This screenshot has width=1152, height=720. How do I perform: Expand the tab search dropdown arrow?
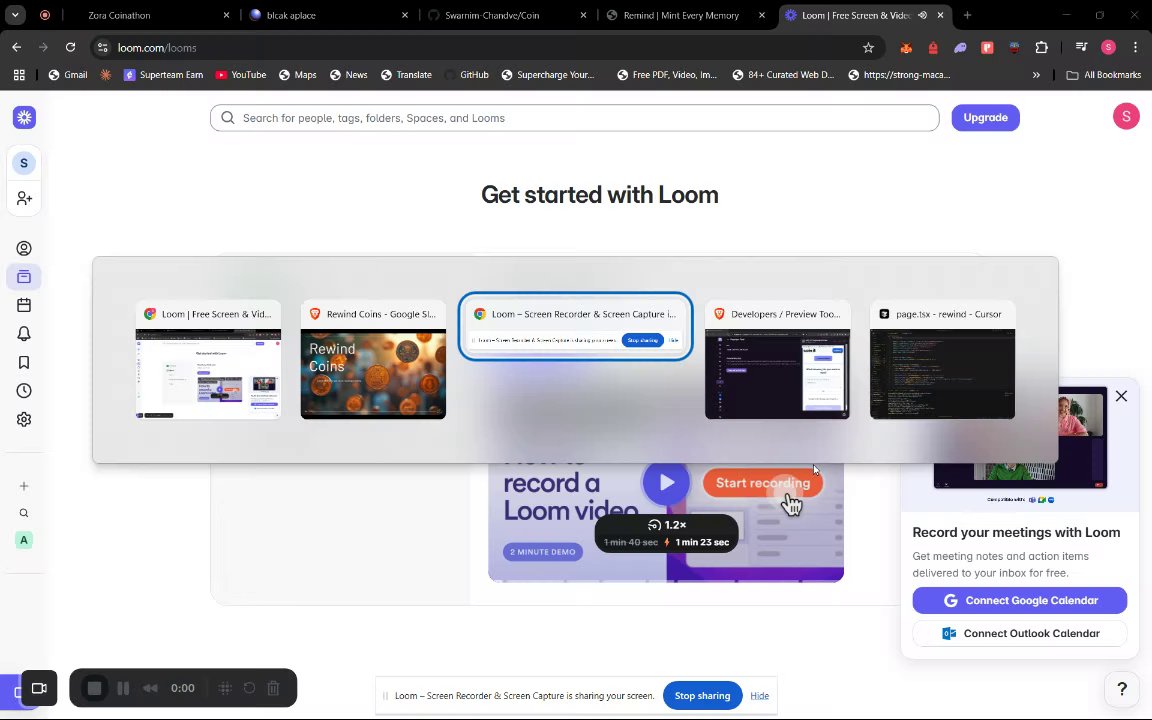click(x=15, y=15)
